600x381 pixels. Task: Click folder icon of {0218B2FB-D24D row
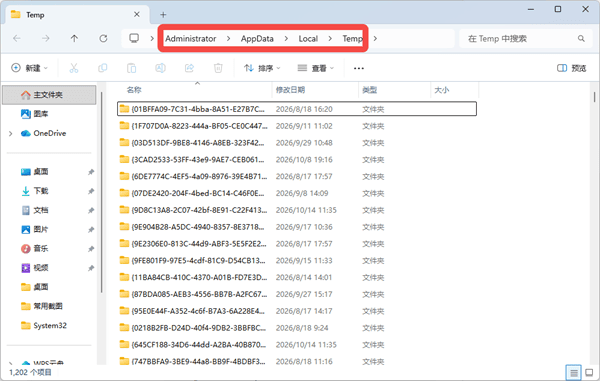point(124,327)
